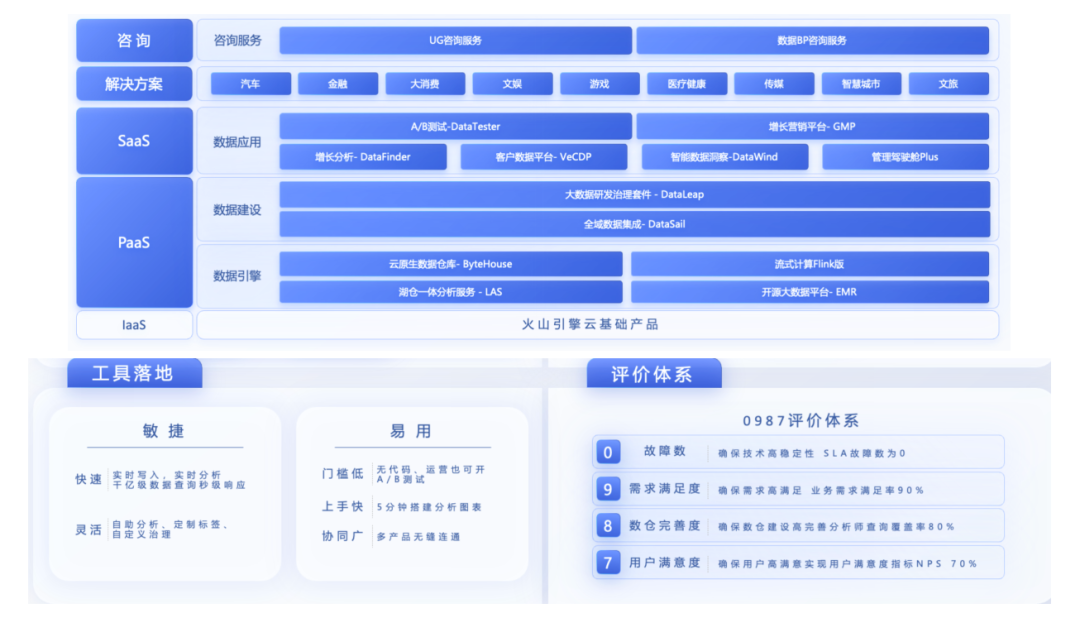Open 云原生数据仓库-ByteHouse block
The image size is (1080, 618).
tap(450, 264)
